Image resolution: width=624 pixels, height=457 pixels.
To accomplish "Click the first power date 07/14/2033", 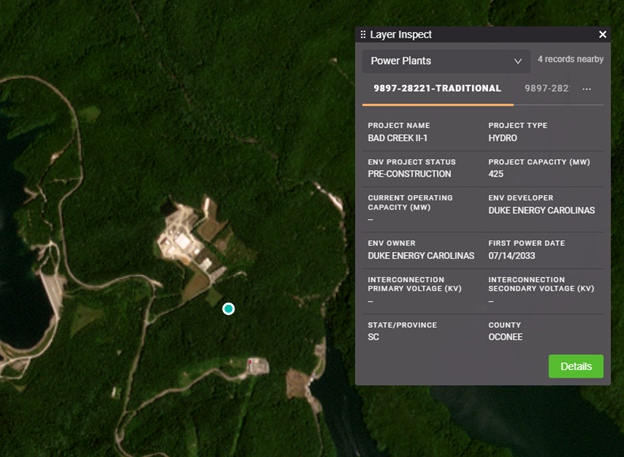I will 514,256.
